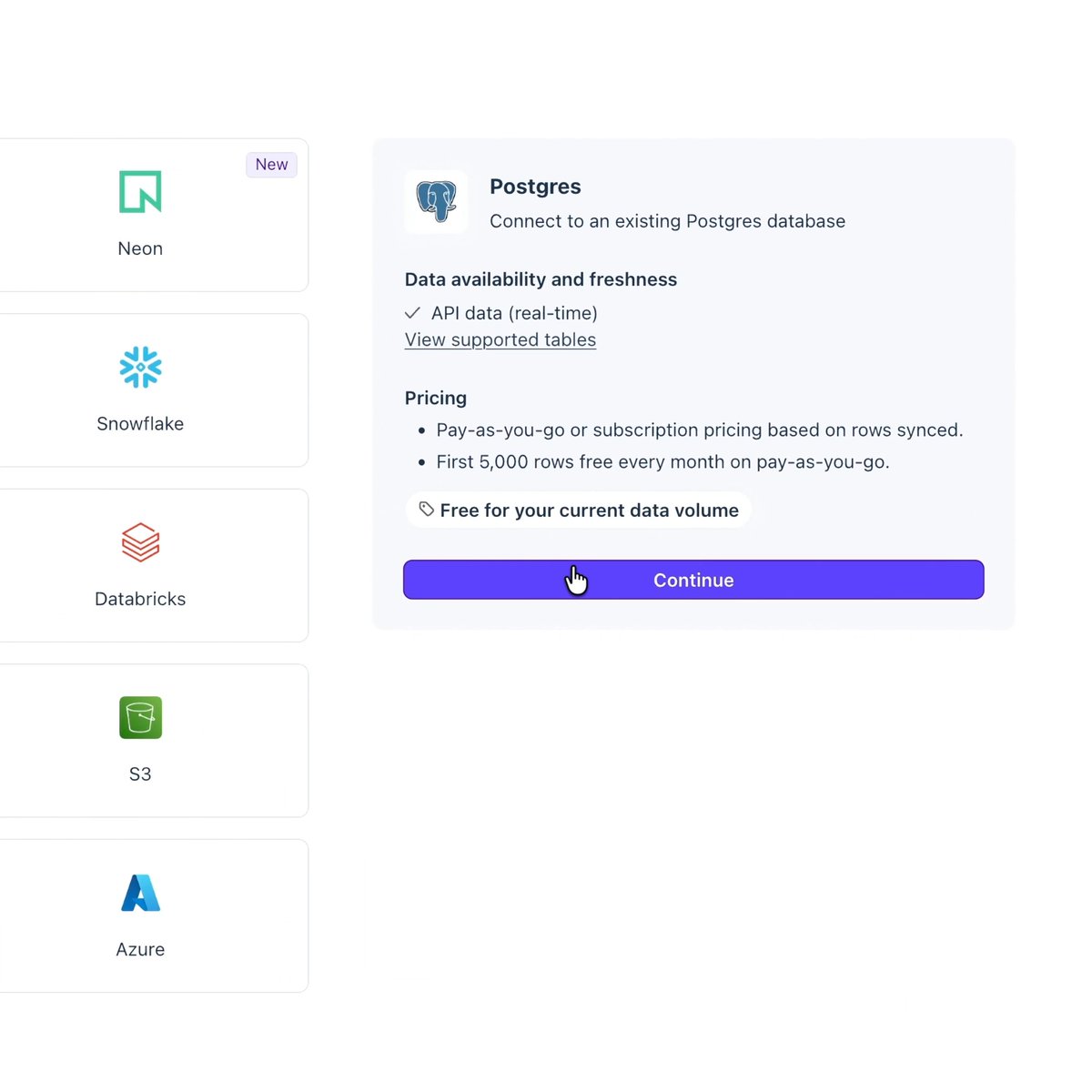
Task: Click the New badge on the Neon card
Action: pos(271,165)
